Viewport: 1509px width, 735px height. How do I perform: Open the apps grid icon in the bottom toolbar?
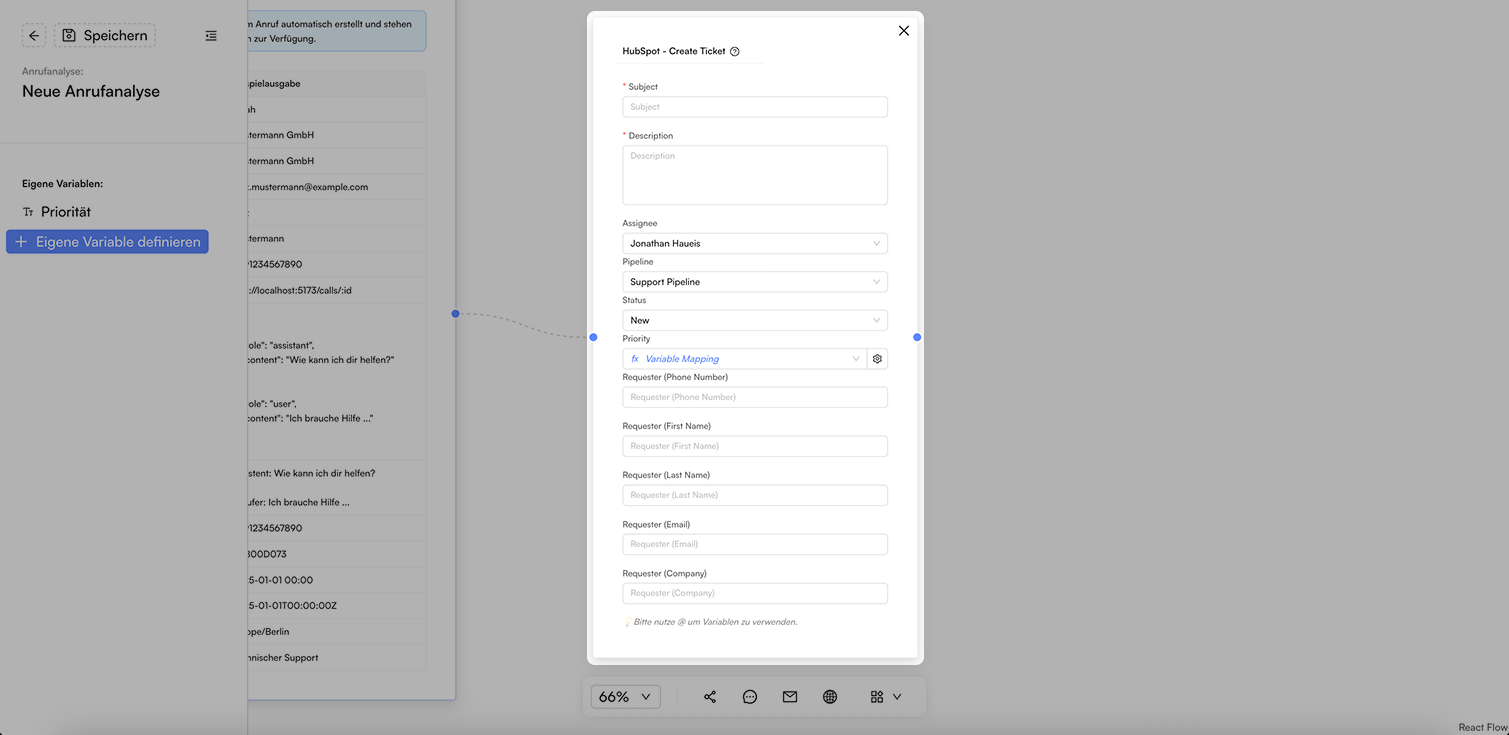pyautogui.click(x=877, y=697)
